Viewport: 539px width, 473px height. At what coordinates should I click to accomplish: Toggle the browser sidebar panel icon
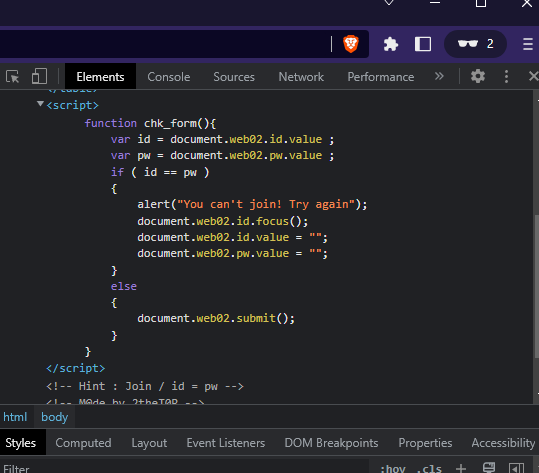click(x=423, y=44)
